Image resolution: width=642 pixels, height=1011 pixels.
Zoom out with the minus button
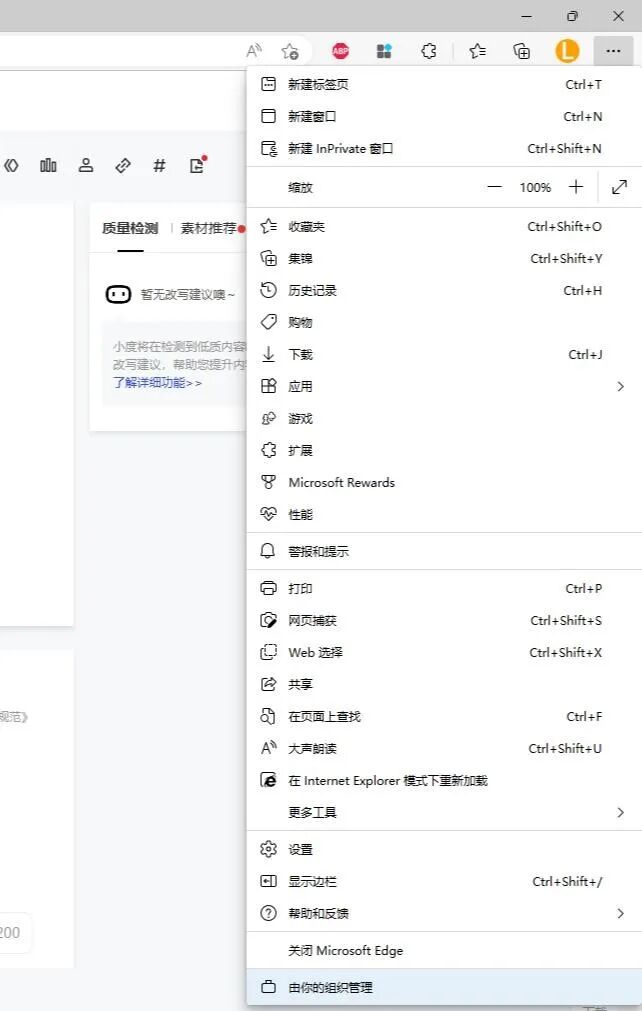point(494,187)
